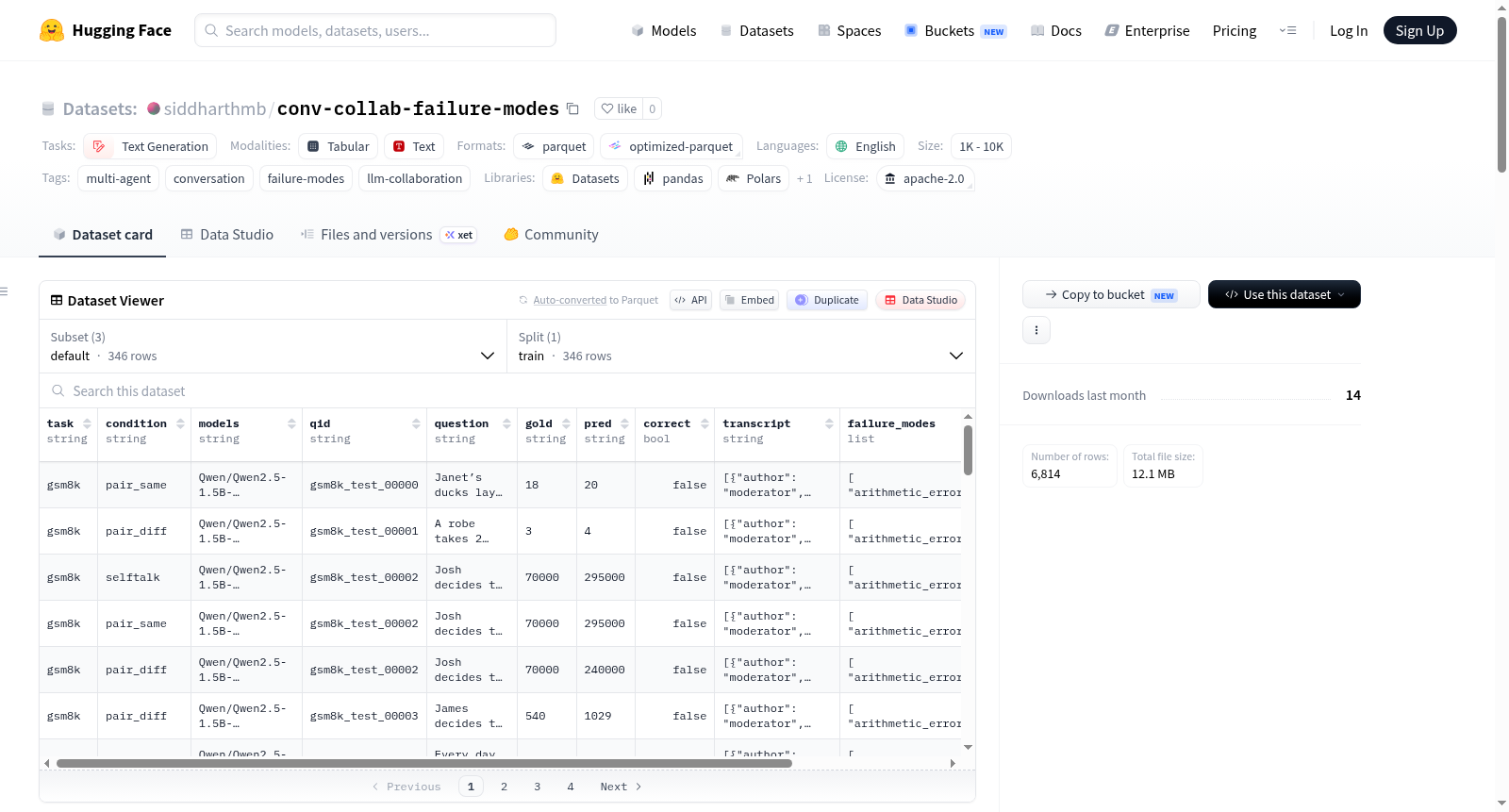The image size is (1509, 812).
Task: Go to page 2 of results
Action: (505, 787)
